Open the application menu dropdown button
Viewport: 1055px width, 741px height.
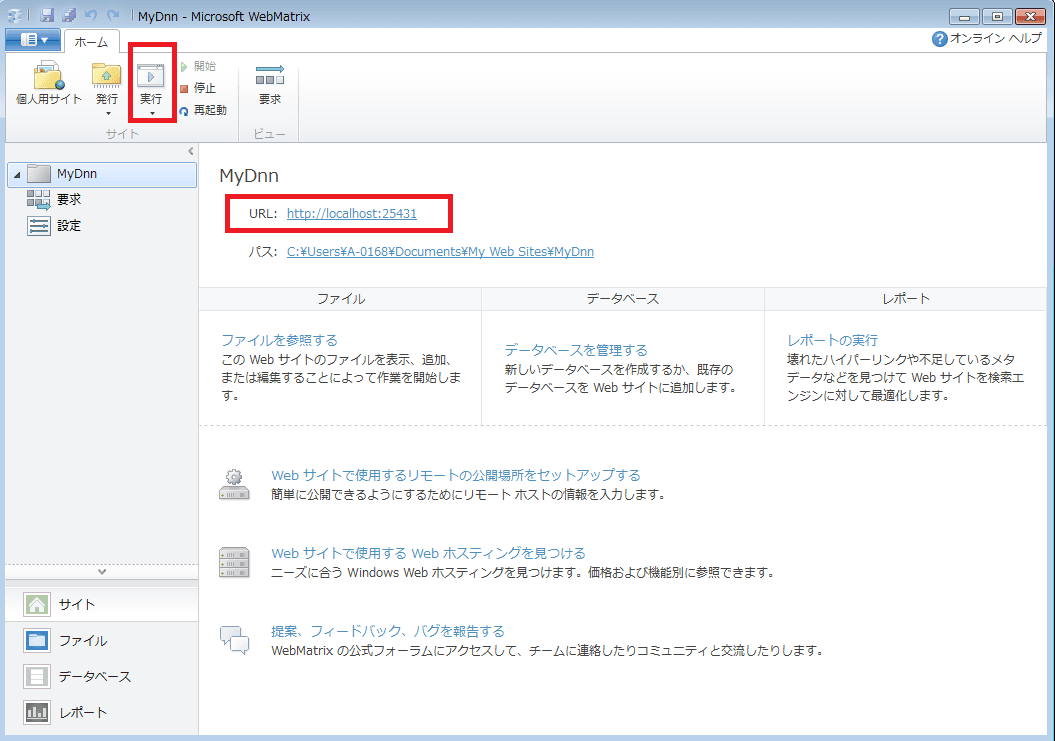[x=33, y=40]
